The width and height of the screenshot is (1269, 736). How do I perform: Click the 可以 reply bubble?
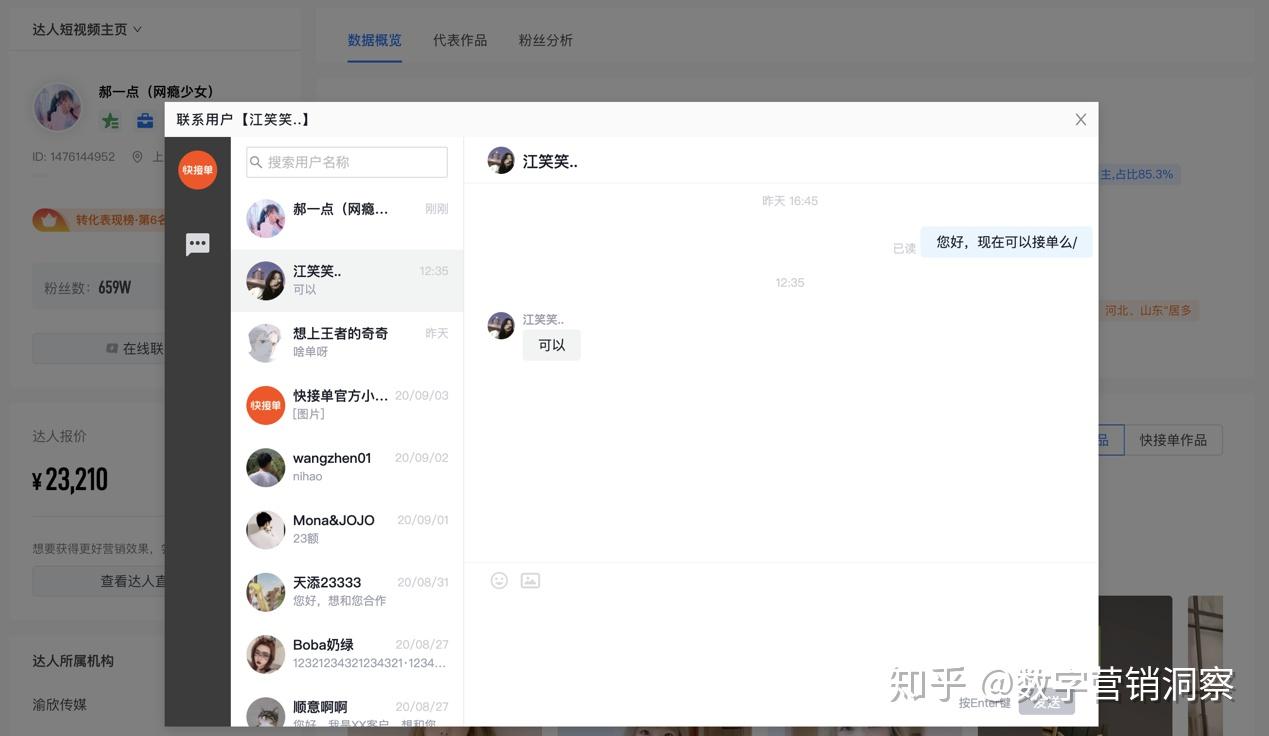pos(551,345)
